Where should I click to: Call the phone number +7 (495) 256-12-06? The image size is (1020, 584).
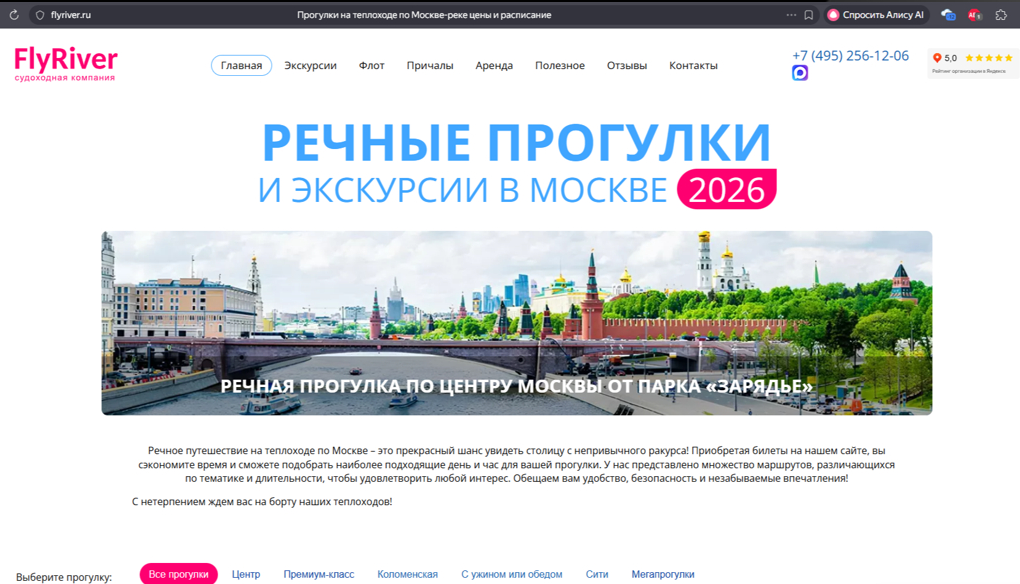(850, 56)
